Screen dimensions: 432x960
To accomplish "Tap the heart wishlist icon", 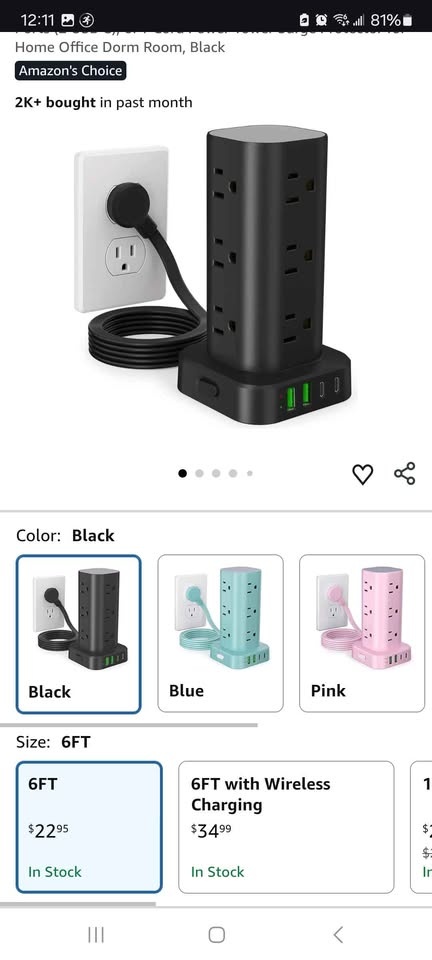I will [362, 474].
